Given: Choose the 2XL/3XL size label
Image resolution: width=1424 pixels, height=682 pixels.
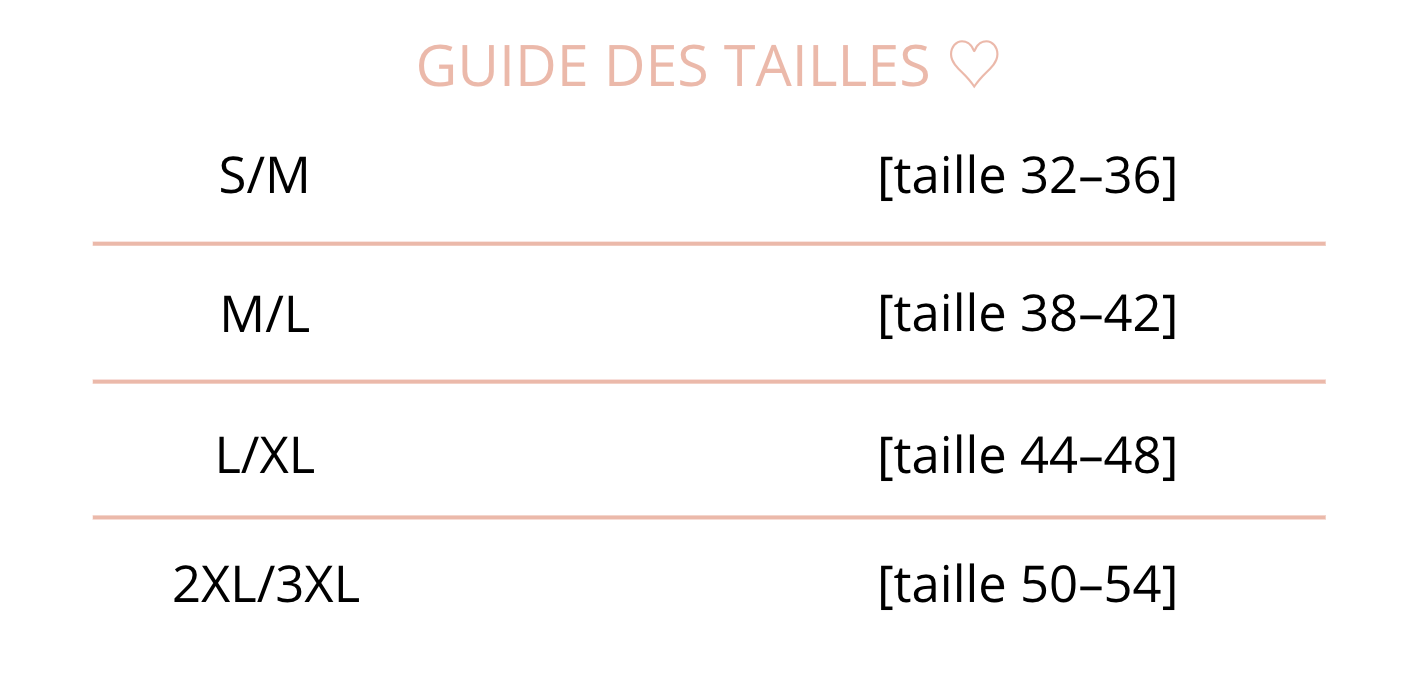Looking at the screenshot, I should tap(265, 586).
